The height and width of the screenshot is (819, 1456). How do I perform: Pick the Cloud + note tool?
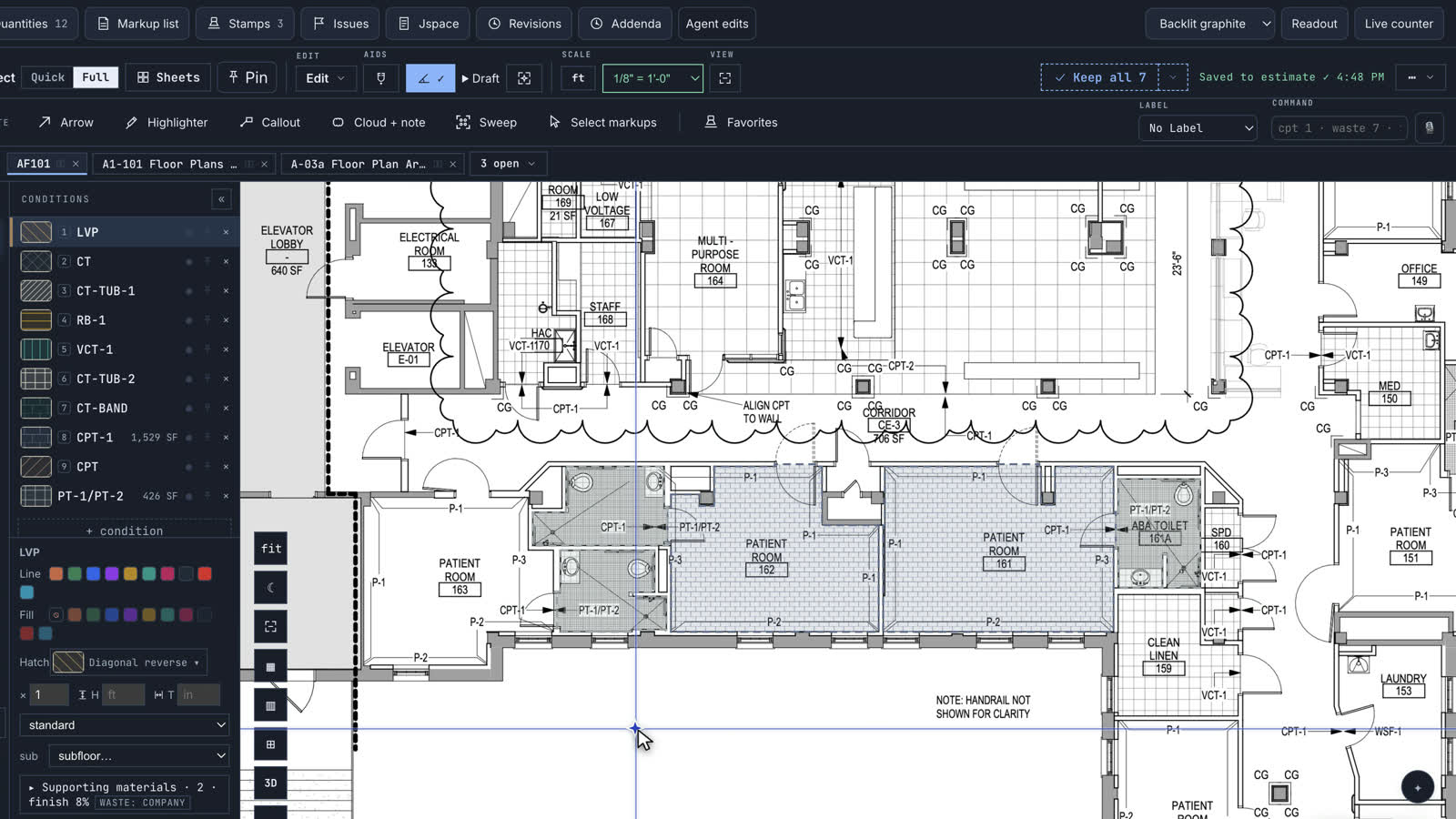pyautogui.click(x=379, y=122)
